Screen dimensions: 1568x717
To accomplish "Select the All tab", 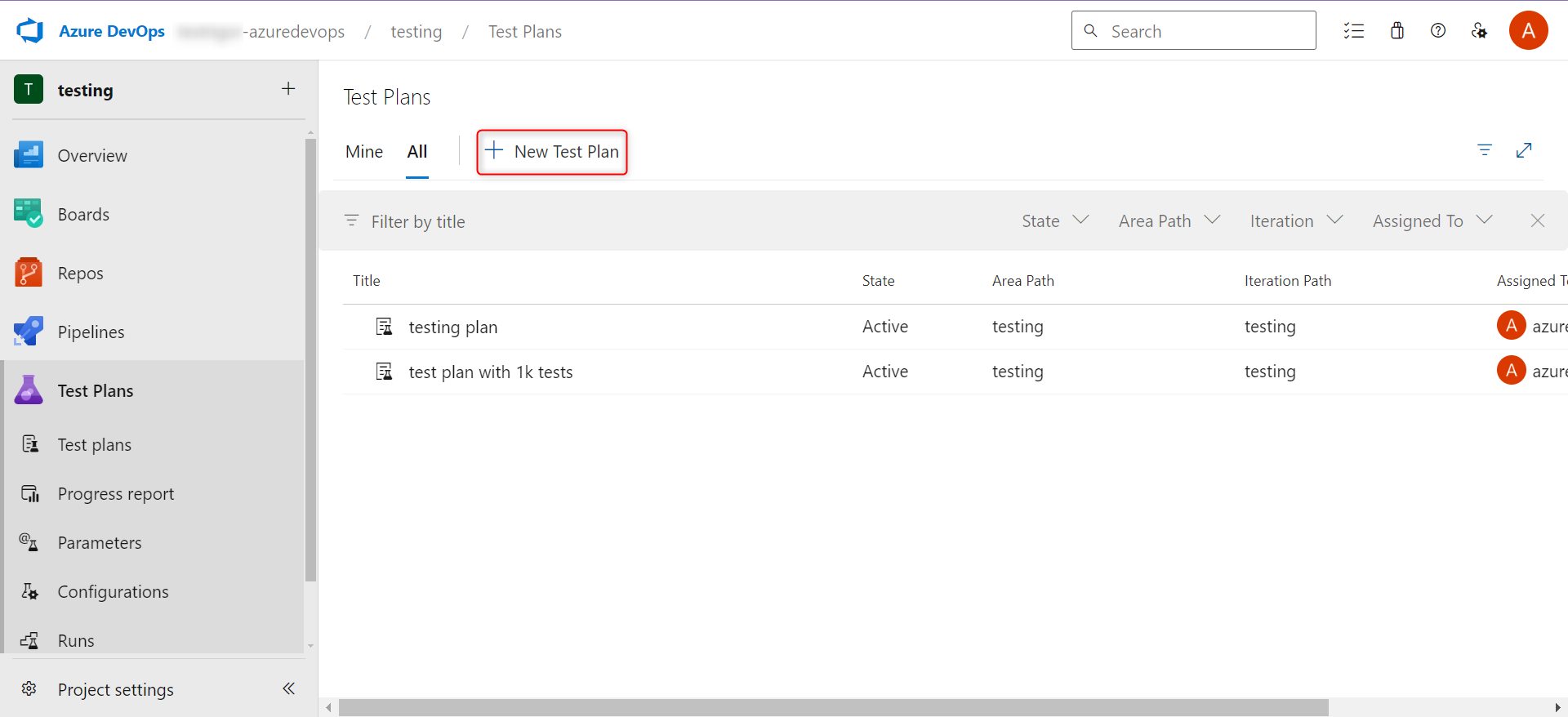I will pyautogui.click(x=416, y=152).
